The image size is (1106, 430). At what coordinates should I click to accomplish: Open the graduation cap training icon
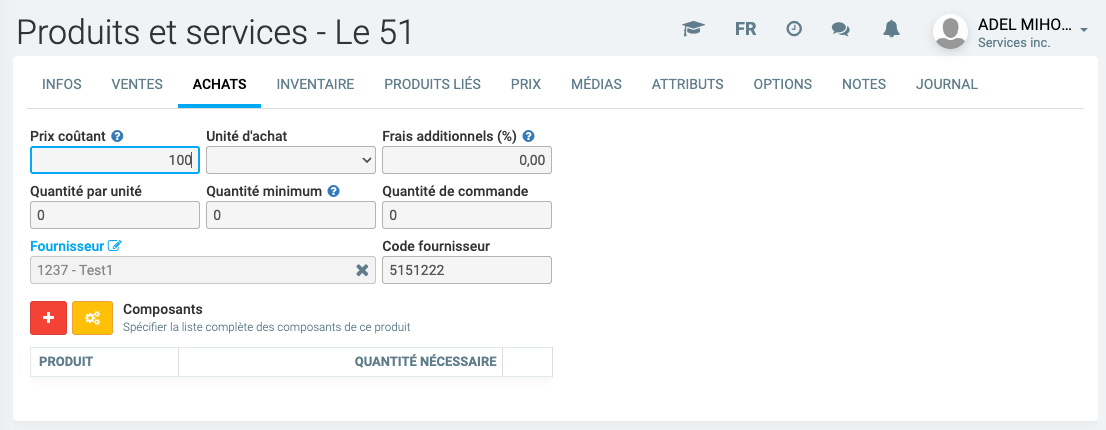click(692, 29)
